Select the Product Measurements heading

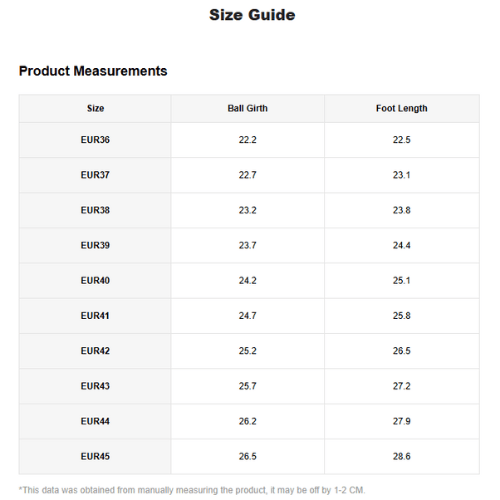[x=93, y=71]
